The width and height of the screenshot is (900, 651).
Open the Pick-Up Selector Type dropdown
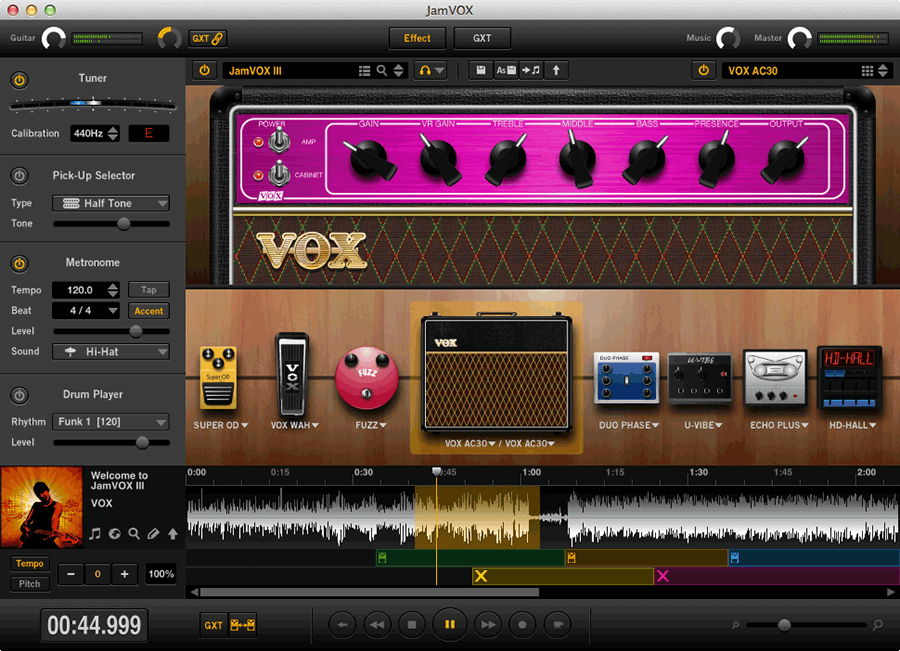coord(110,203)
